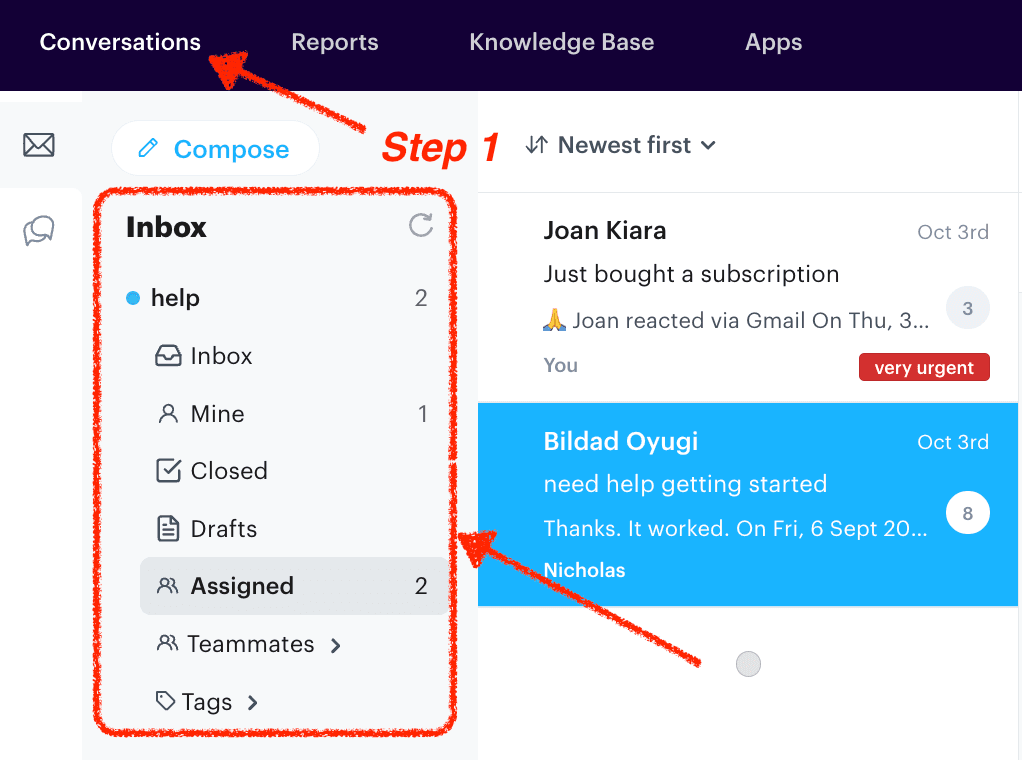Select the Tags label icon
This screenshot has width=1022, height=760.
[x=168, y=701]
